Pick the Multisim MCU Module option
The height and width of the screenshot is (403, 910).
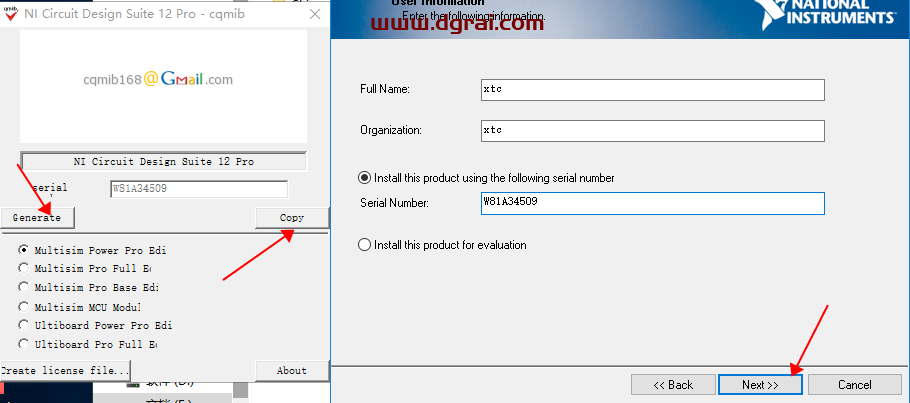coord(24,307)
